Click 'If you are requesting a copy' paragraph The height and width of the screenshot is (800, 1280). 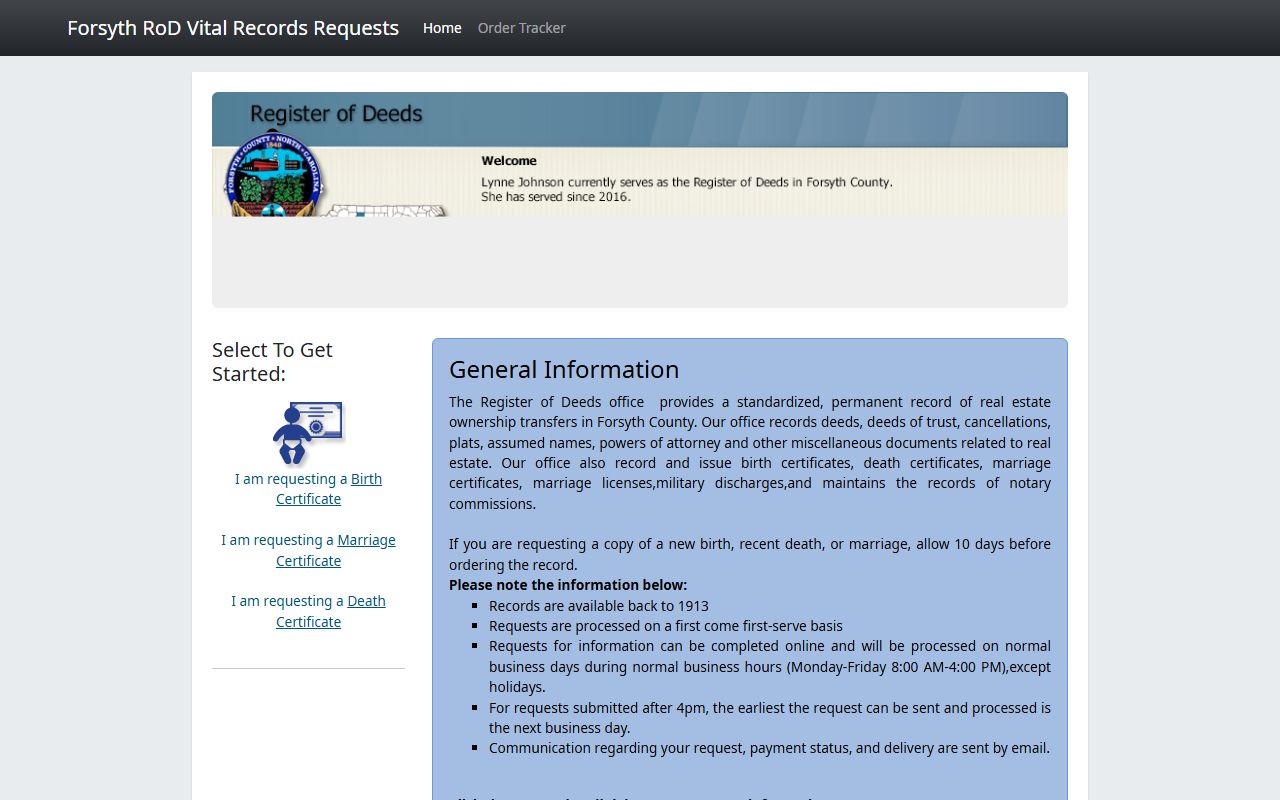coord(750,554)
